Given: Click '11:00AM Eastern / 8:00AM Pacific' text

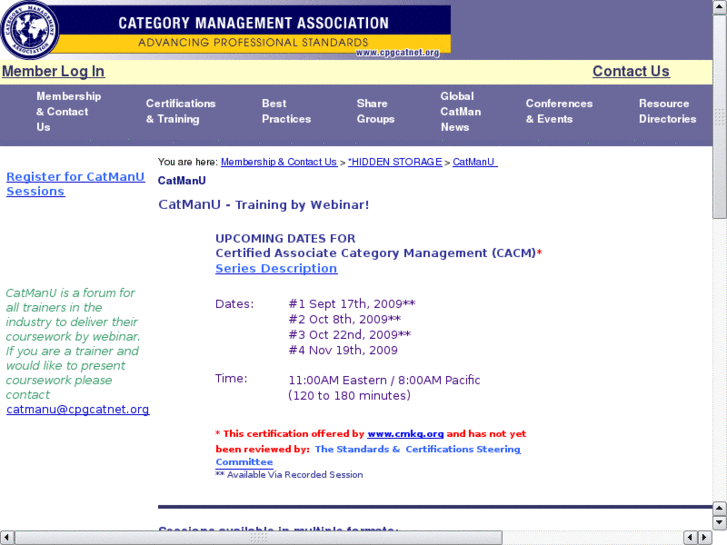Looking at the screenshot, I should point(384,380).
